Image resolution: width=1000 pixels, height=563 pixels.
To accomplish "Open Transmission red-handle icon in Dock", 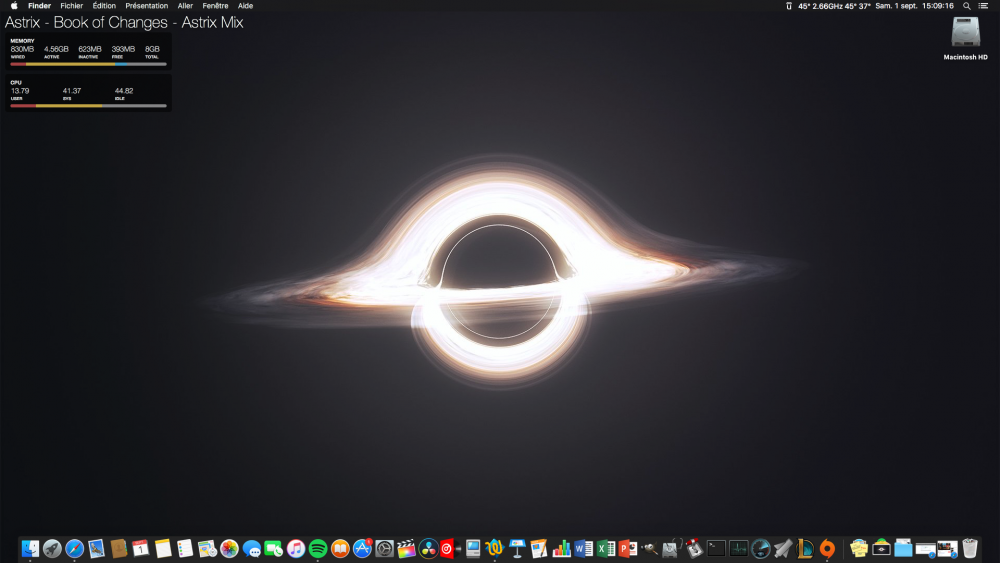I will coord(694,548).
